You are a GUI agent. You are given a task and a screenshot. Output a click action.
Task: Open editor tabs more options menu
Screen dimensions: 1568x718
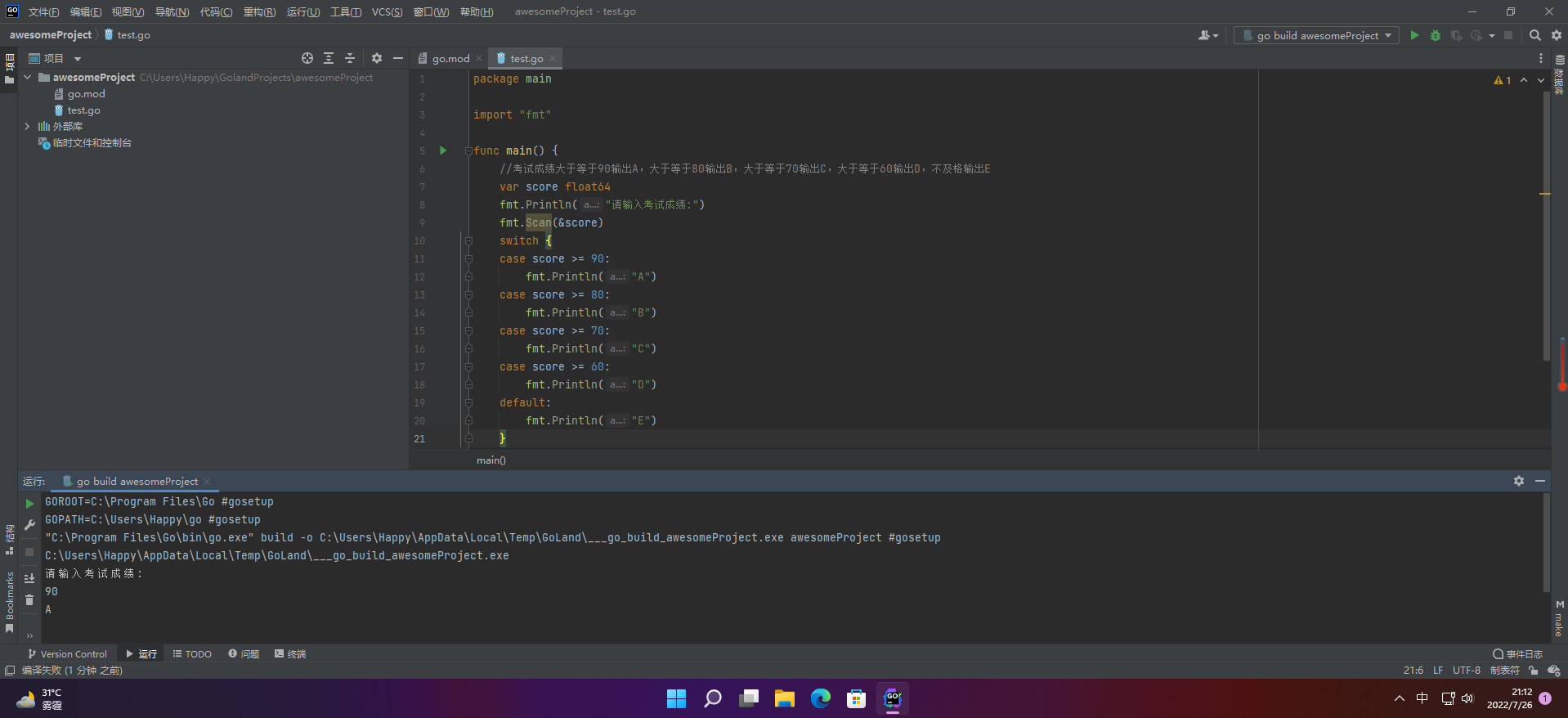(x=1541, y=58)
